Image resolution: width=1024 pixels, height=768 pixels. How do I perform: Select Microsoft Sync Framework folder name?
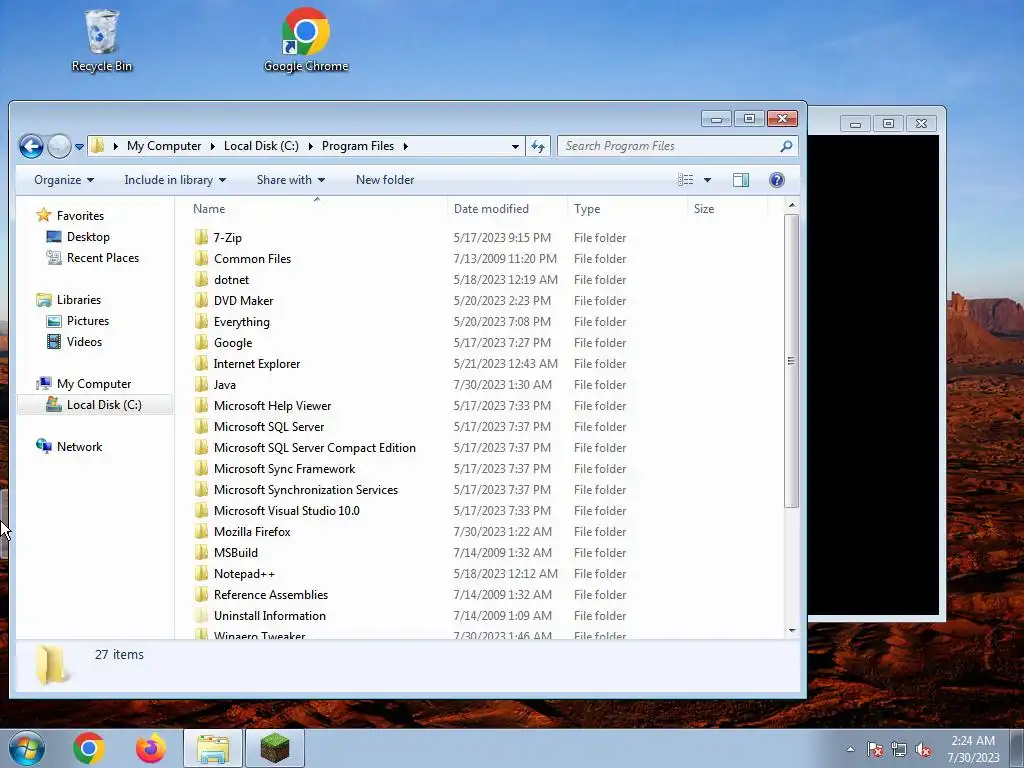[284, 468]
